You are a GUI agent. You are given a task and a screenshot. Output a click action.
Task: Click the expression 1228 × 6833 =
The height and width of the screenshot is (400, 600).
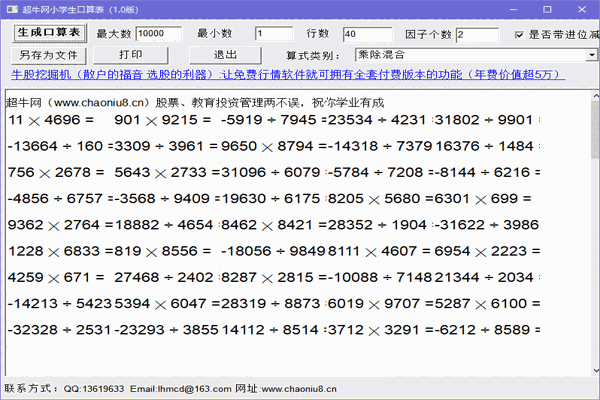tap(60, 251)
